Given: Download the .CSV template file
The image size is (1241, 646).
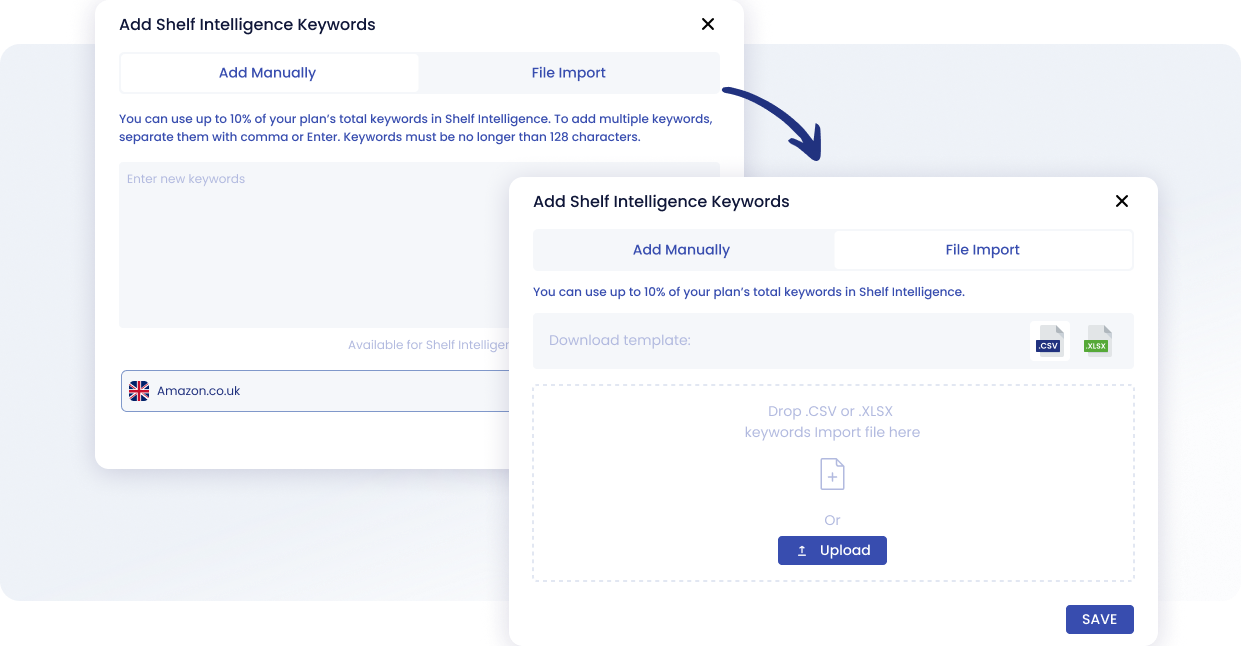Looking at the screenshot, I should point(1048,341).
